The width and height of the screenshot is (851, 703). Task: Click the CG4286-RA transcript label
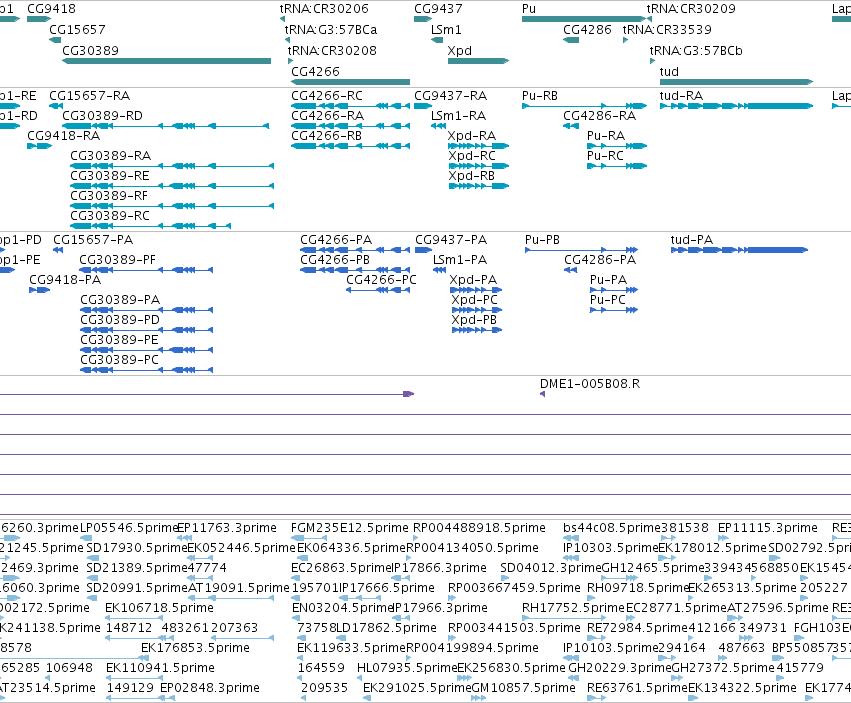600,116
